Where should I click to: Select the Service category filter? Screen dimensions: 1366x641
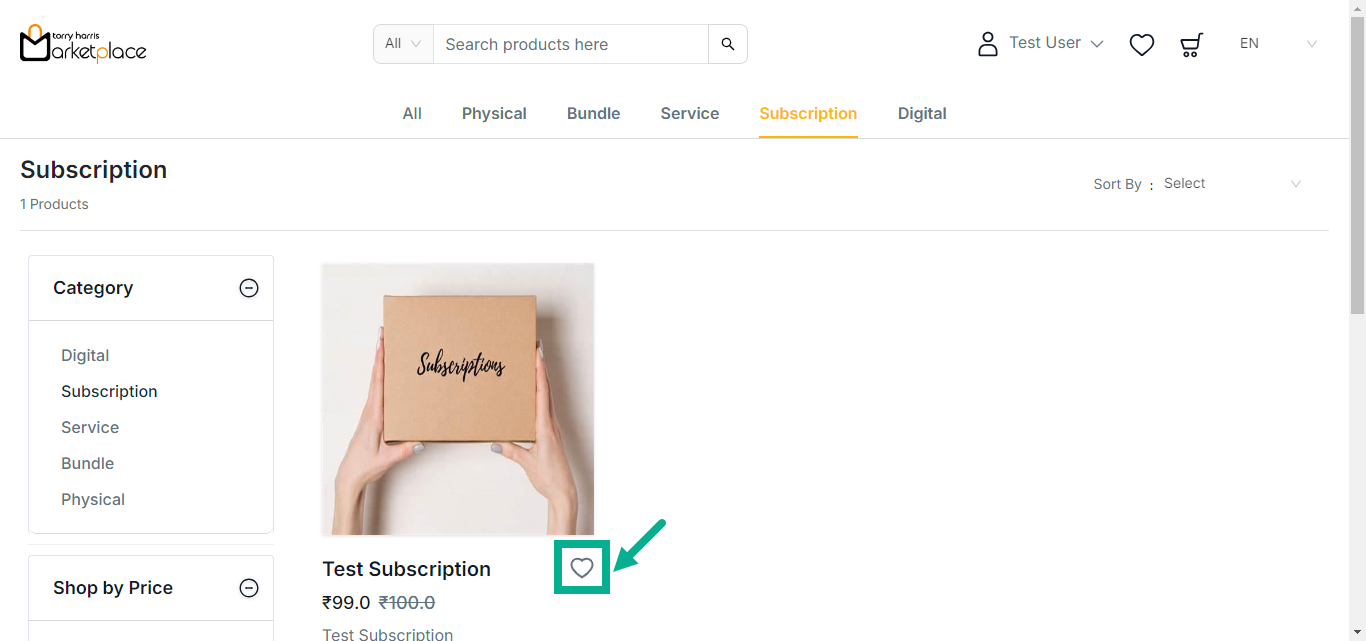90,428
